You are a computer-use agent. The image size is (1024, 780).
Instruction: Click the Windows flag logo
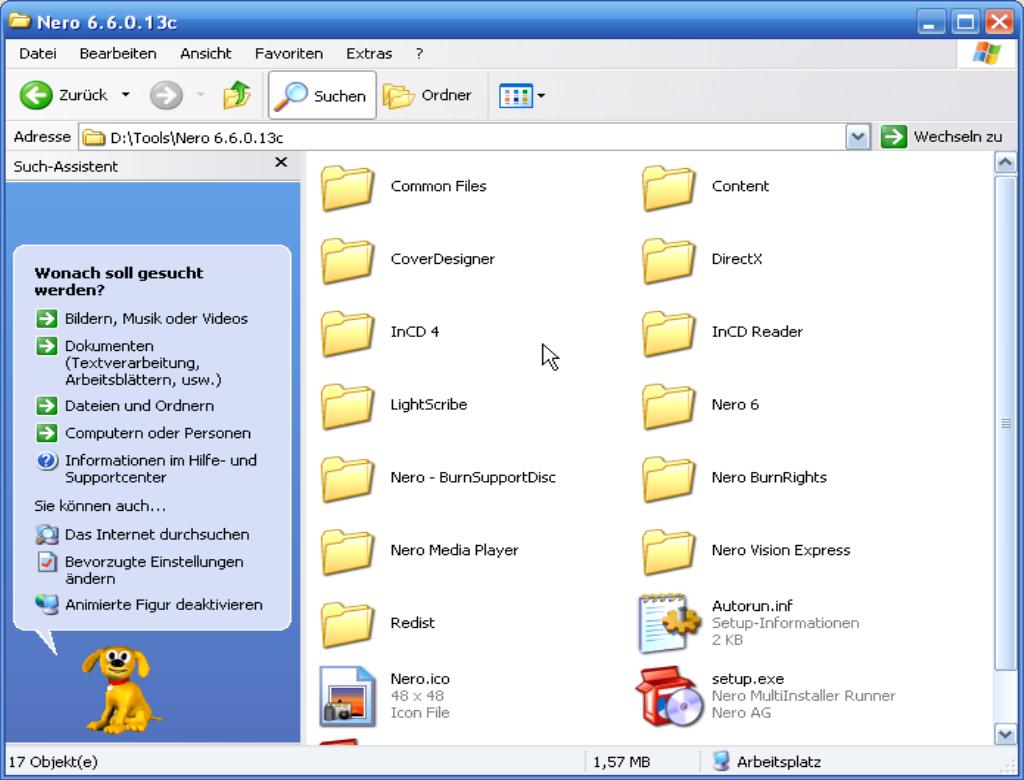tap(987, 54)
